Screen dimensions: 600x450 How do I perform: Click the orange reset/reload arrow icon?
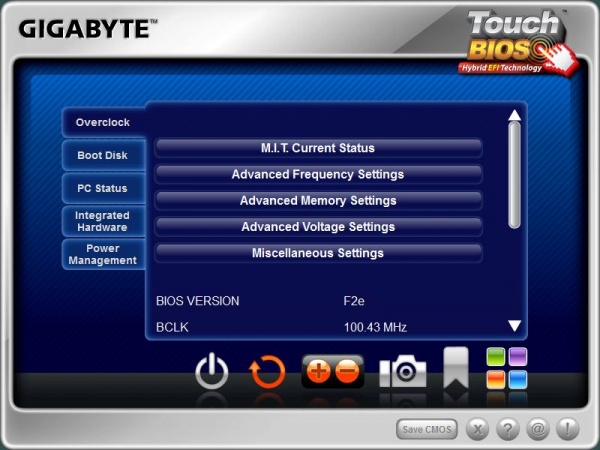(x=267, y=372)
